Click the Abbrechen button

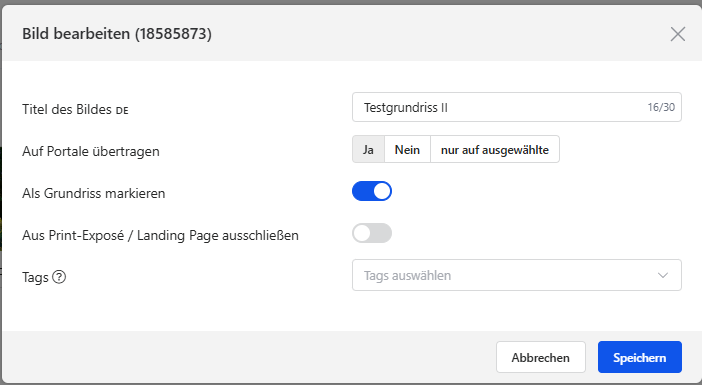pyautogui.click(x=540, y=357)
